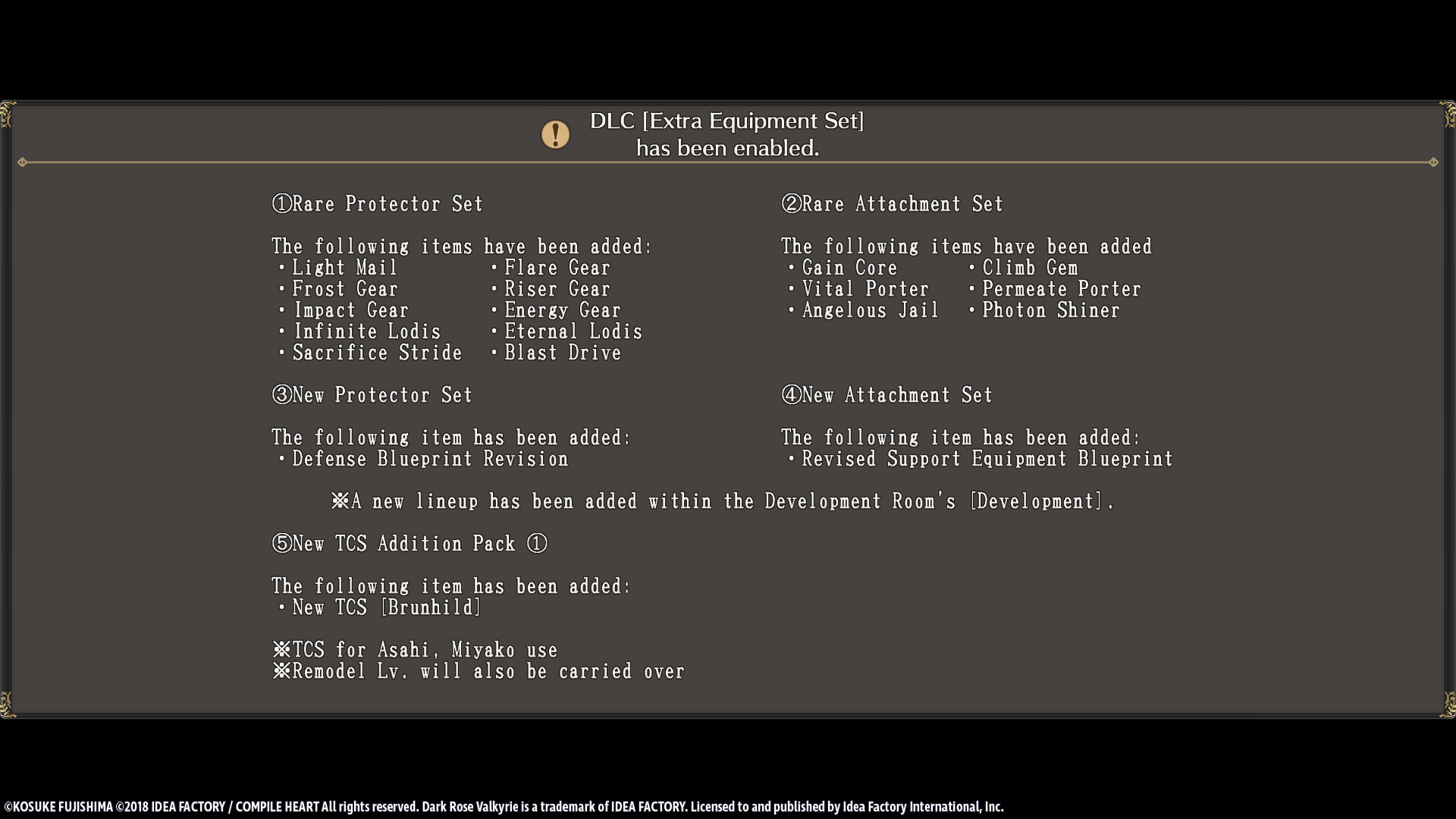Select the Blast Drive item
The image size is (1456, 819).
[x=563, y=353]
